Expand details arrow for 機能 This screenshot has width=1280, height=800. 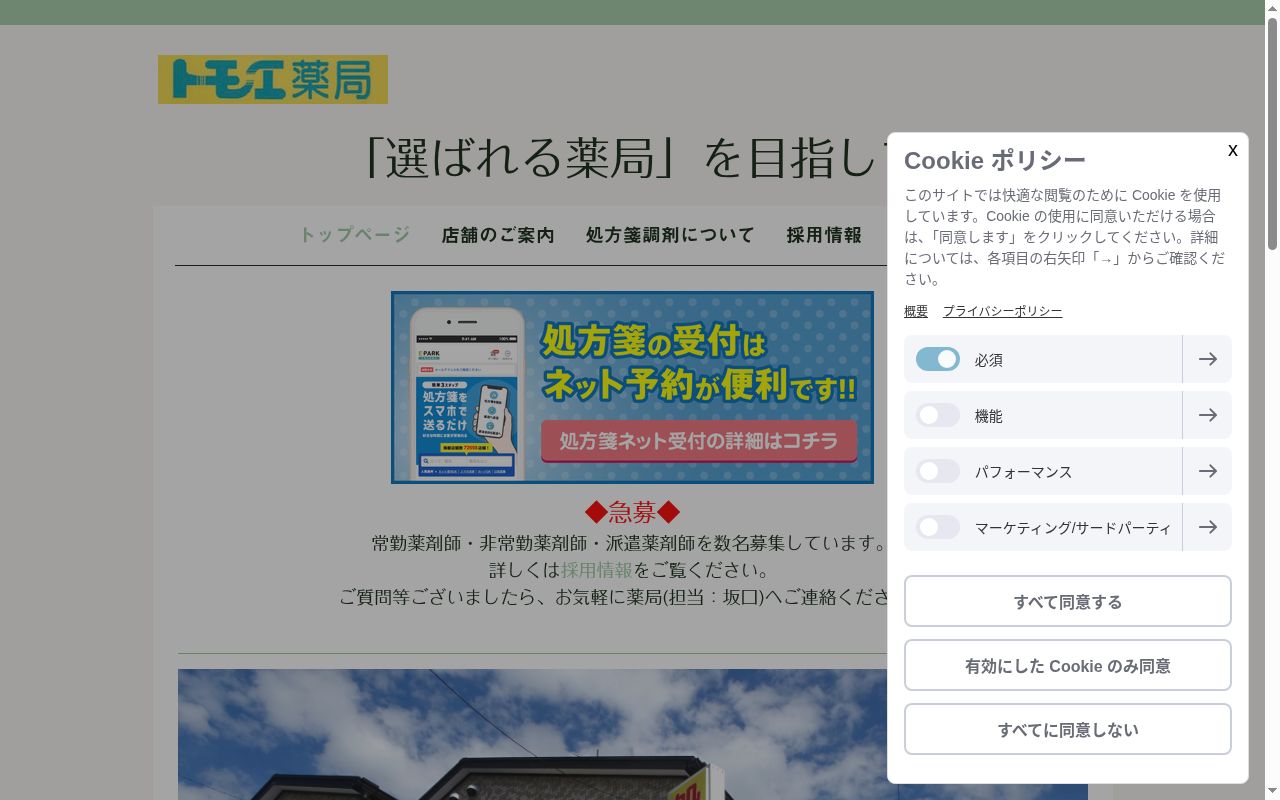(1207, 415)
